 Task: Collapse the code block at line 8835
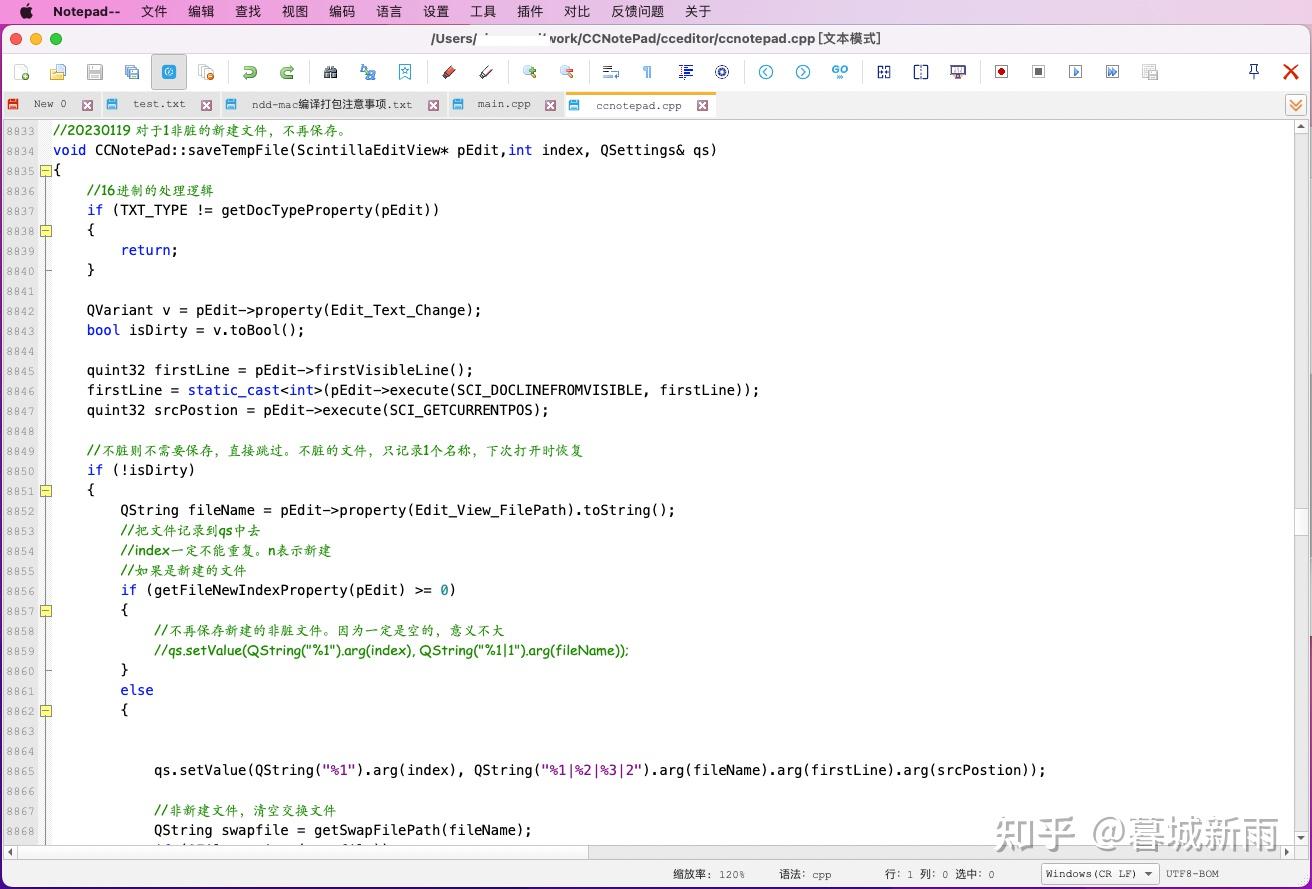click(x=46, y=171)
